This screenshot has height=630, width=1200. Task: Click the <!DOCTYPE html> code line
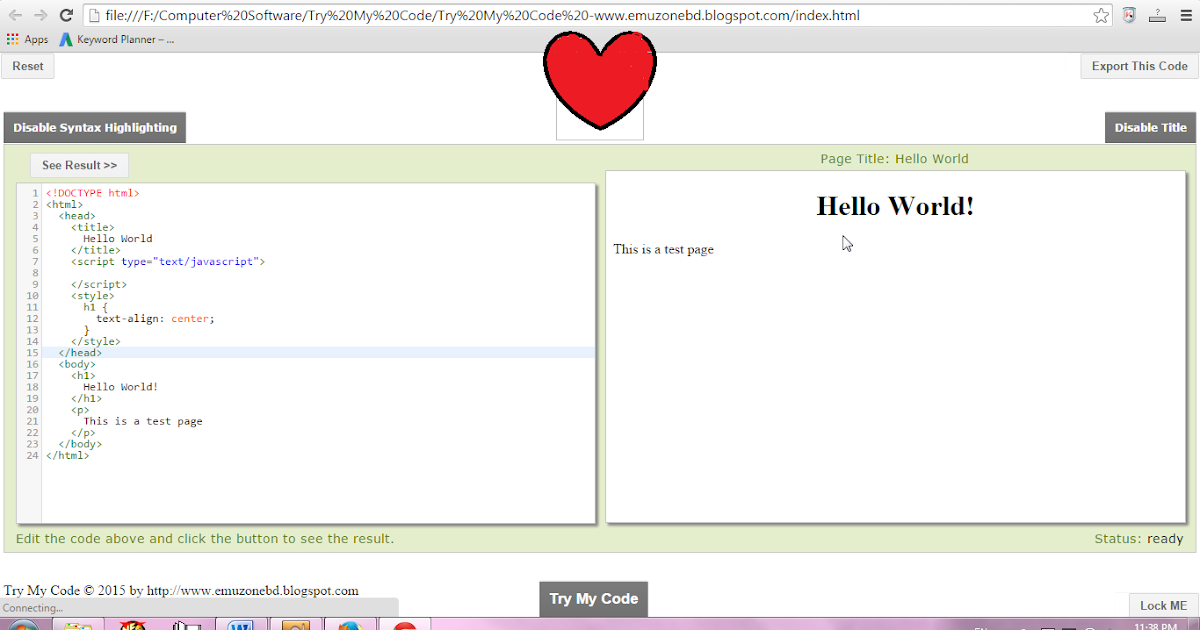coord(93,193)
